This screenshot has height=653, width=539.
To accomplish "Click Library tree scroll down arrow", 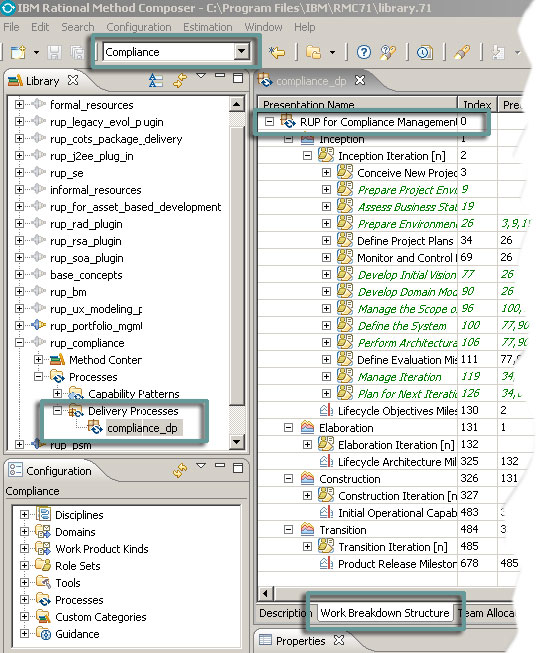I will tap(237, 442).
